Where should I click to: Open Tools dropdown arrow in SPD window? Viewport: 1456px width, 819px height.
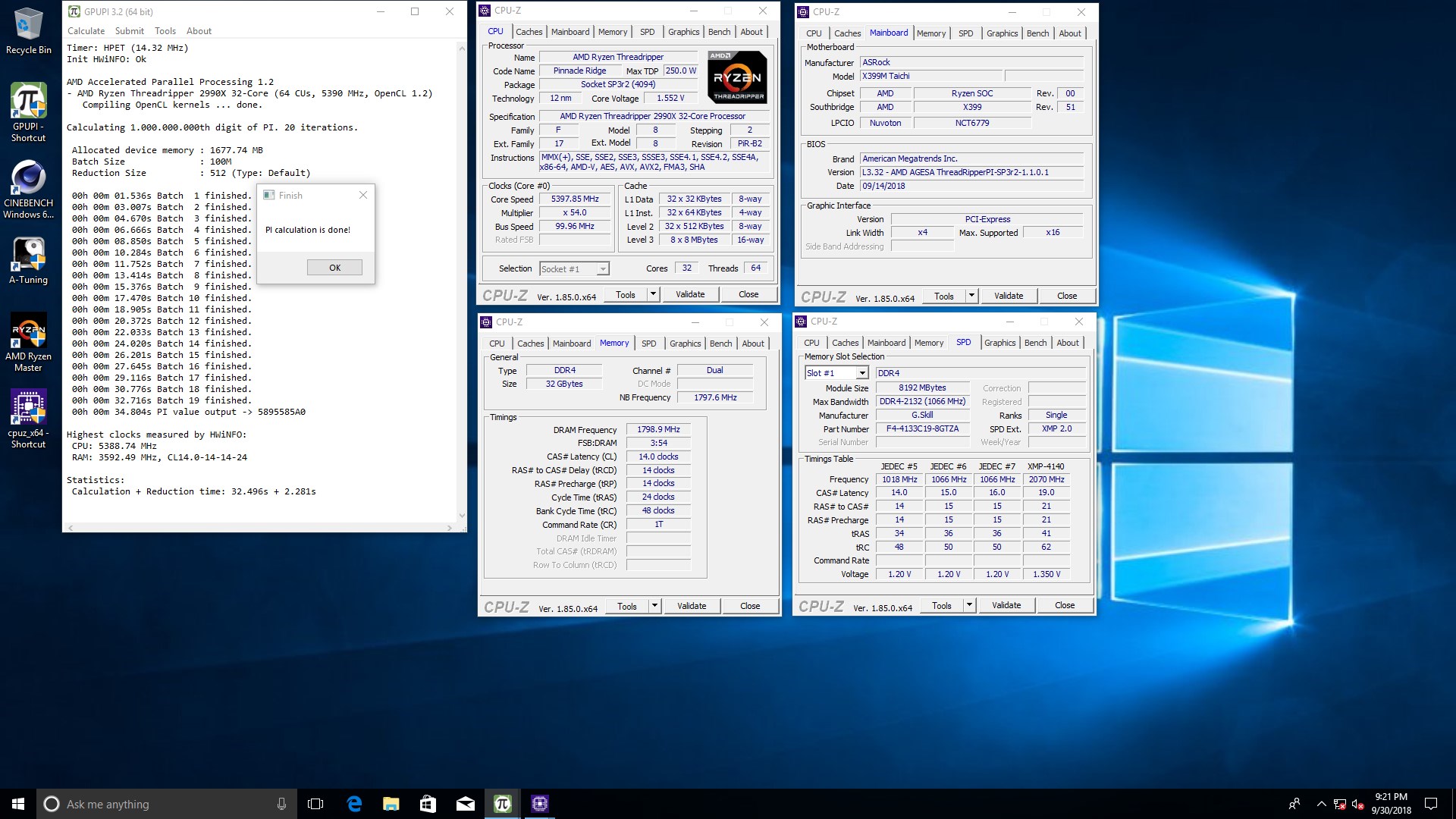(x=969, y=605)
